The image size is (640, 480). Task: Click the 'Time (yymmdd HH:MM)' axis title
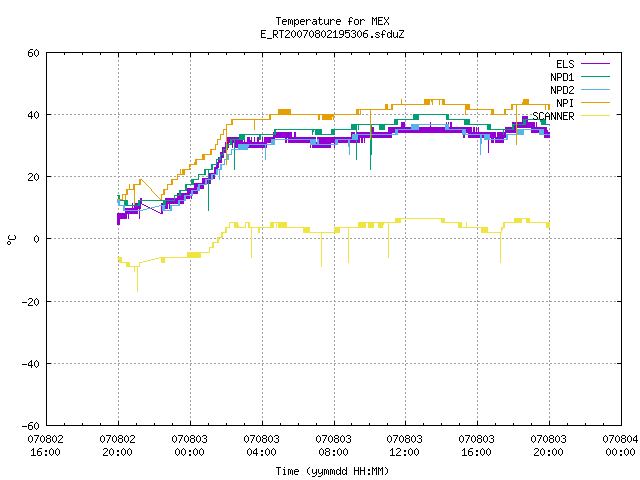[x=332, y=471]
